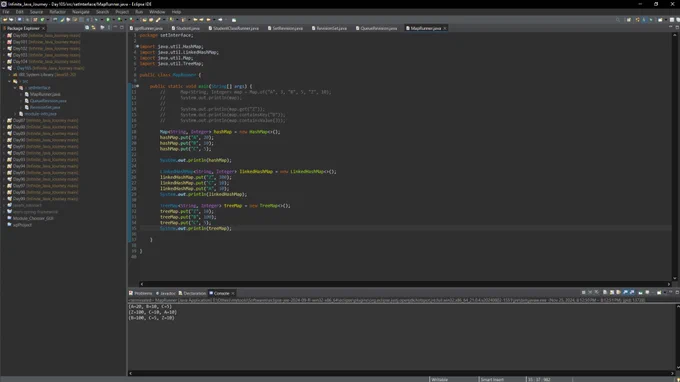Click the editor horizontal scrollbar
The height and width of the screenshot is (382, 680).
[x=405, y=284]
